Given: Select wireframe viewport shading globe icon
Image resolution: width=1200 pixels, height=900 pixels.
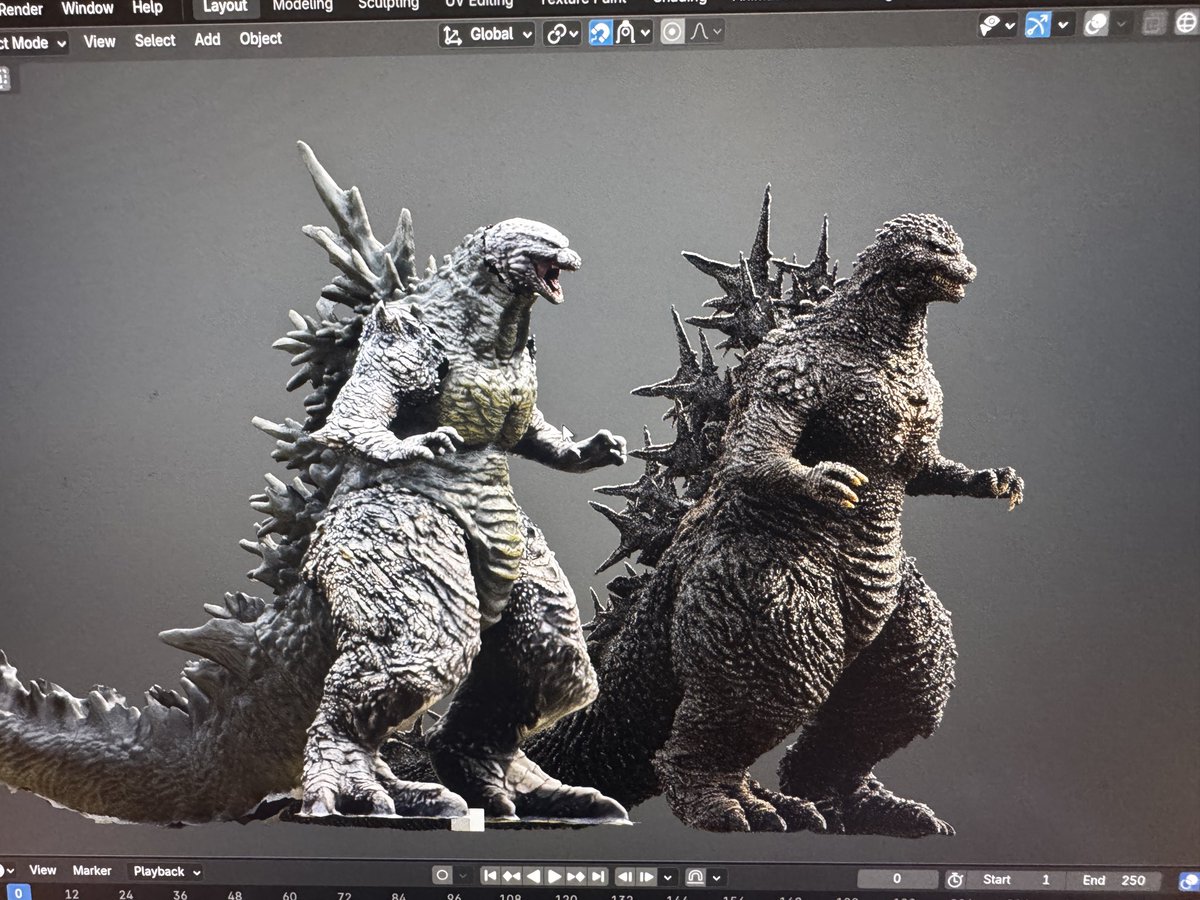Looking at the screenshot, I should coord(1188,22).
